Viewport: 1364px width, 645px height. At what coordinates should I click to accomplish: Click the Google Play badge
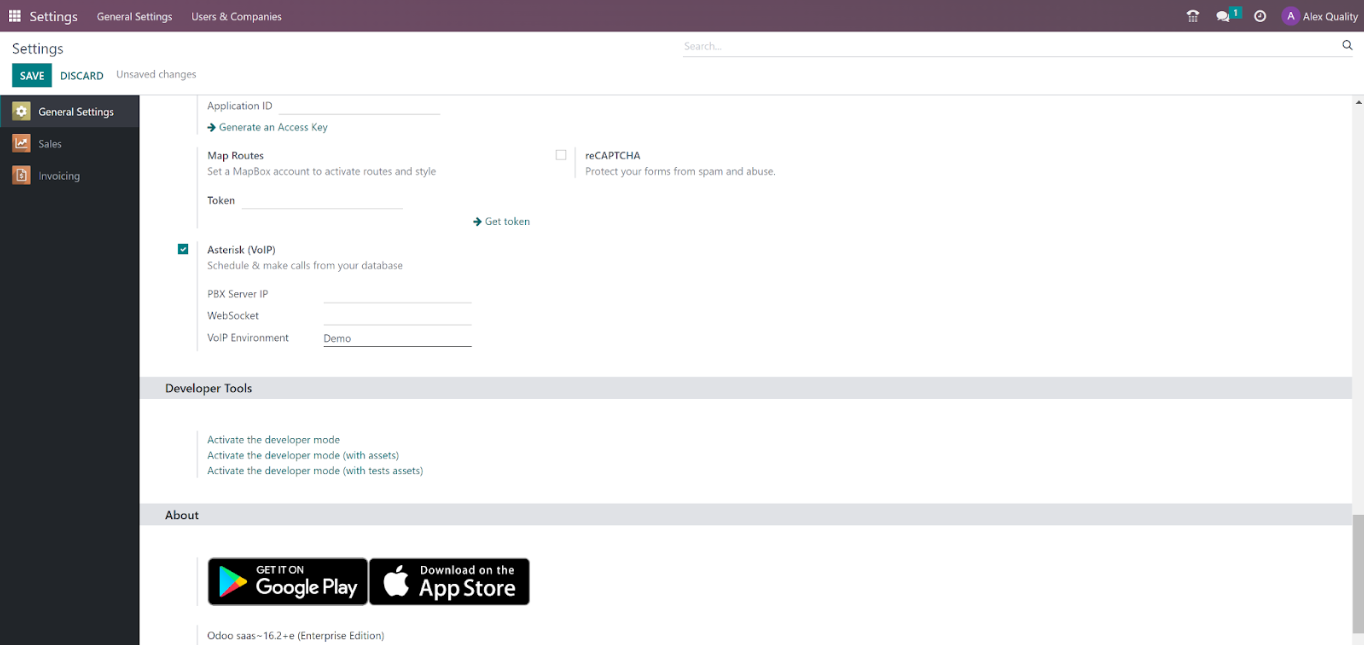coord(288,582)
